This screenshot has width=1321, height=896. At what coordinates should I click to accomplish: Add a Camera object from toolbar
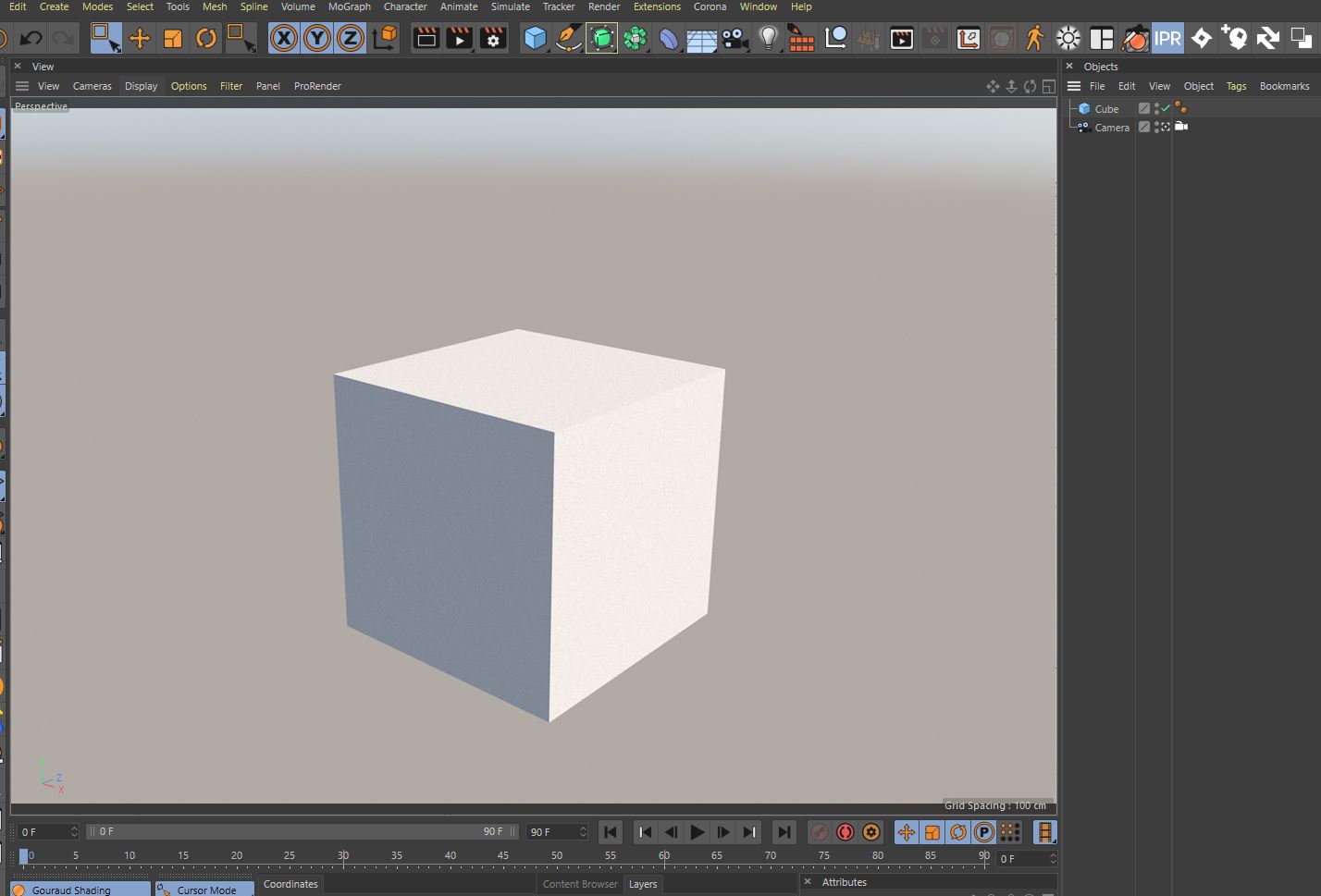point(735,38)
